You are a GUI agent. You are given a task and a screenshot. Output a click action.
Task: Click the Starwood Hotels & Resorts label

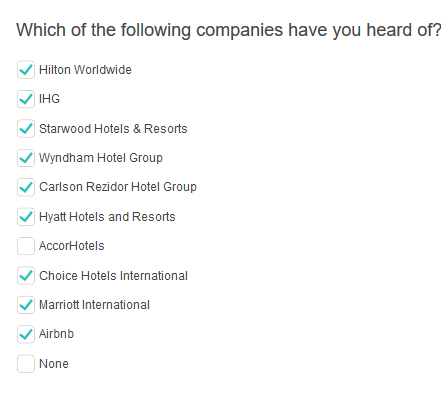point(113,129)
